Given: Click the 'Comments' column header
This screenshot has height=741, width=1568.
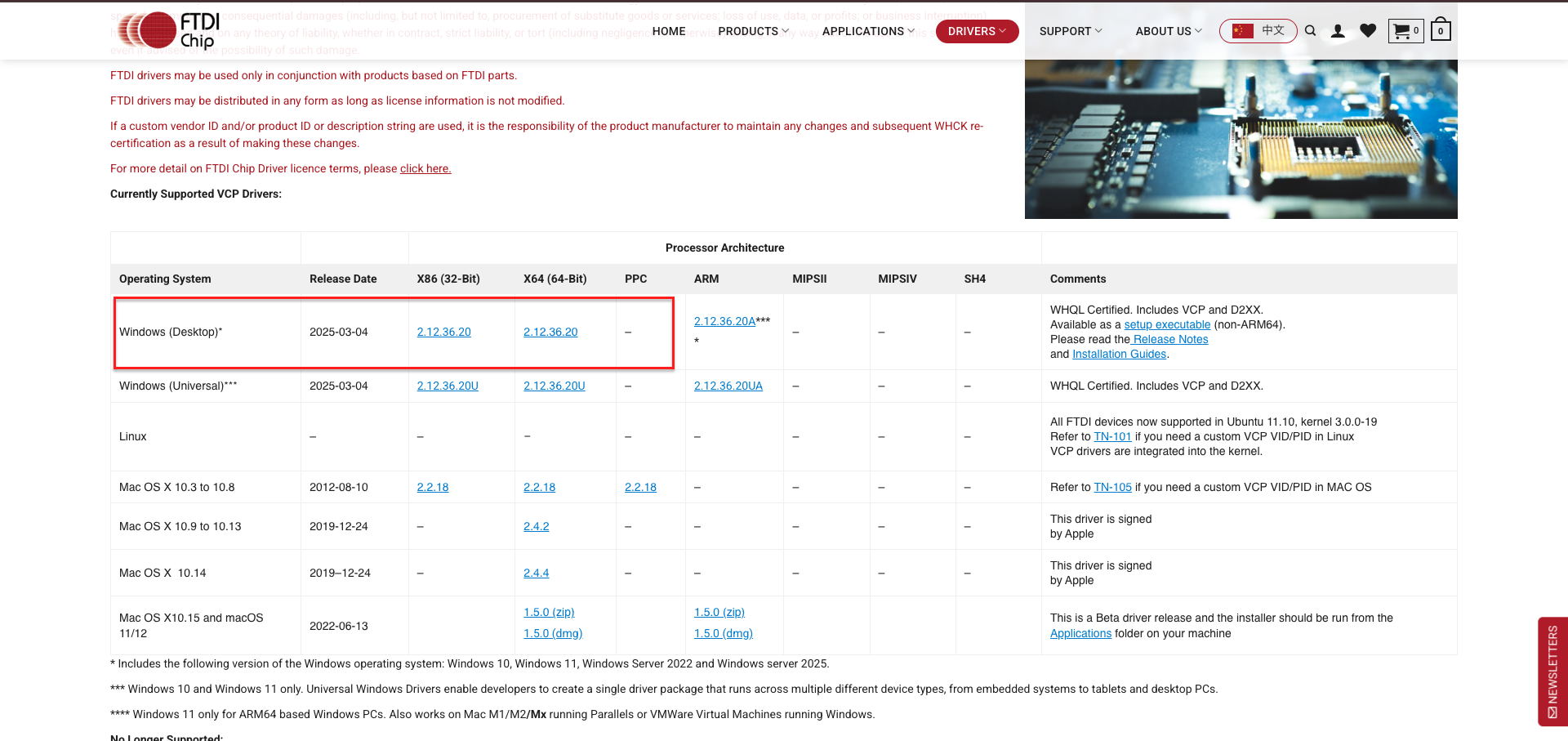Looking at the screenshot, I should pos(1078,279).
